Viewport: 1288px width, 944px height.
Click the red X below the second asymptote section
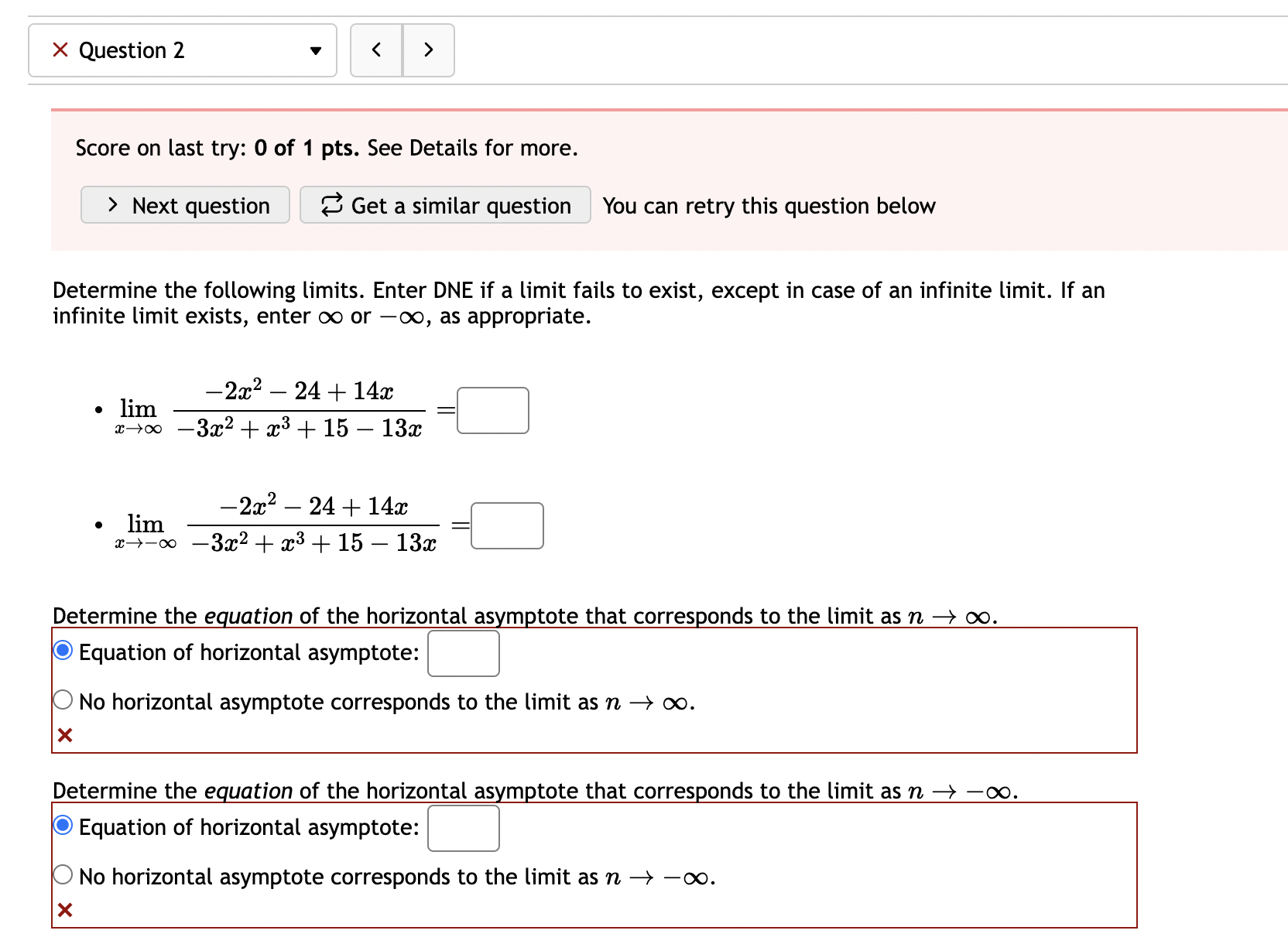pyautogui.click(x=65, y=909)
